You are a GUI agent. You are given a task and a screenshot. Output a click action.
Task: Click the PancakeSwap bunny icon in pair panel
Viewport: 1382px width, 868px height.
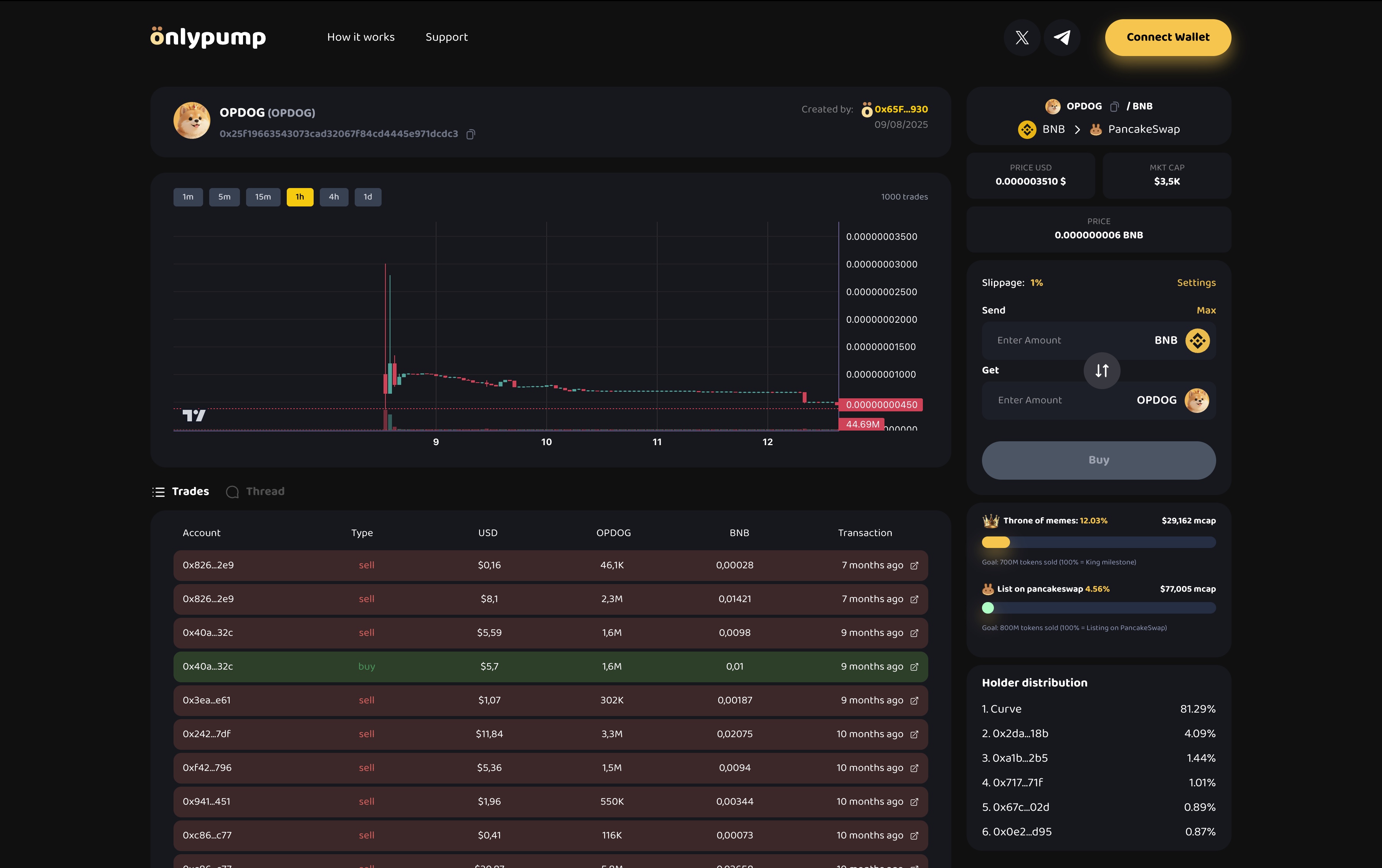(1096, 129)
